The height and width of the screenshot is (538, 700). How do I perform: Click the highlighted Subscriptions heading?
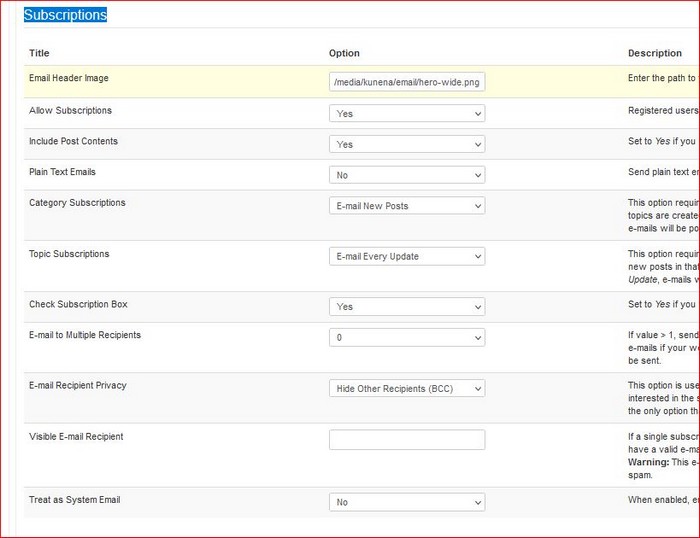[x=65, y=15]
